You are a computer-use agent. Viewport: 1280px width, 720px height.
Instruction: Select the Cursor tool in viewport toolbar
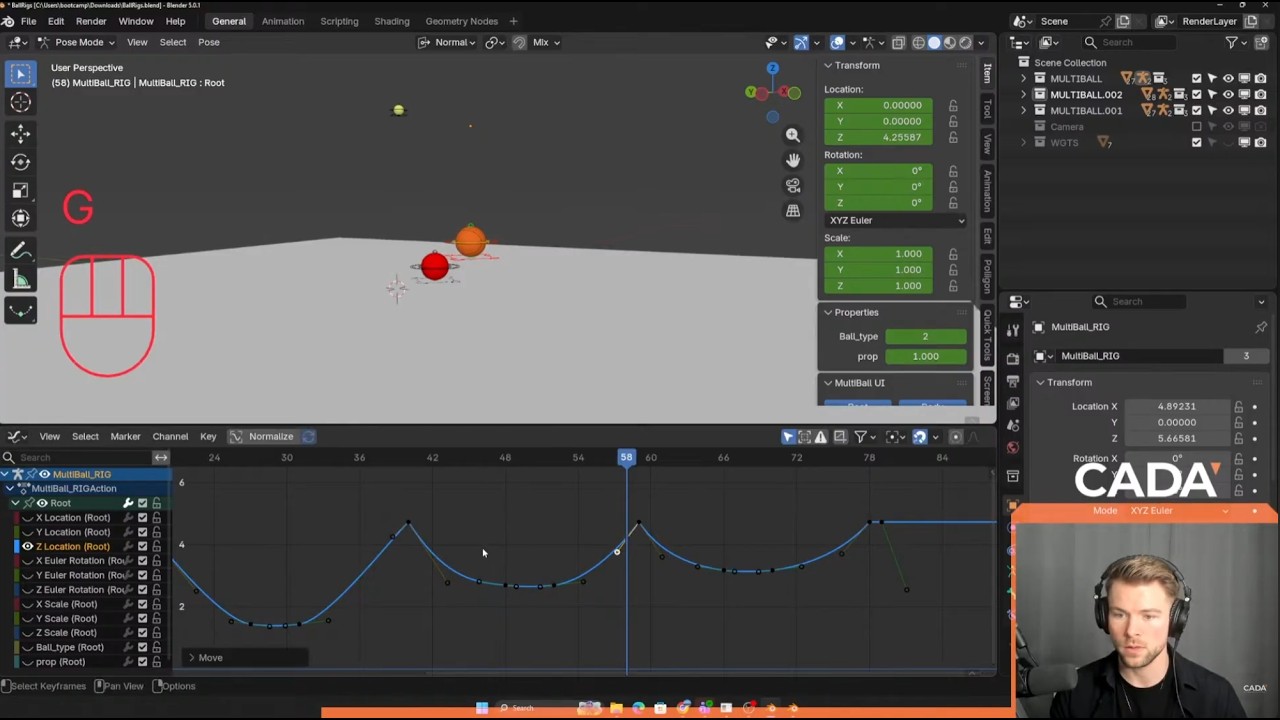(21, 102)
